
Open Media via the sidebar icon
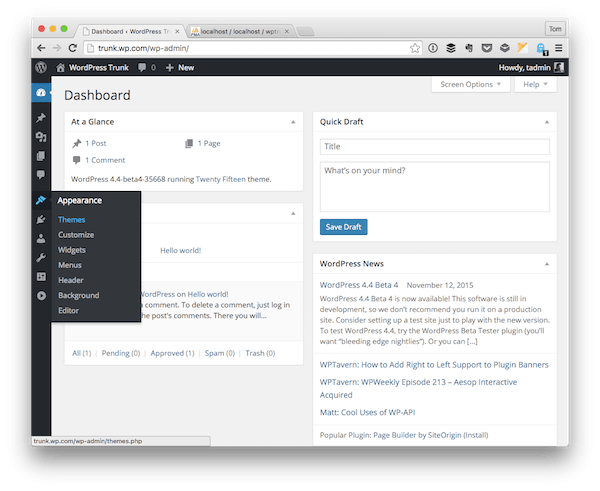tap(41, 137)
